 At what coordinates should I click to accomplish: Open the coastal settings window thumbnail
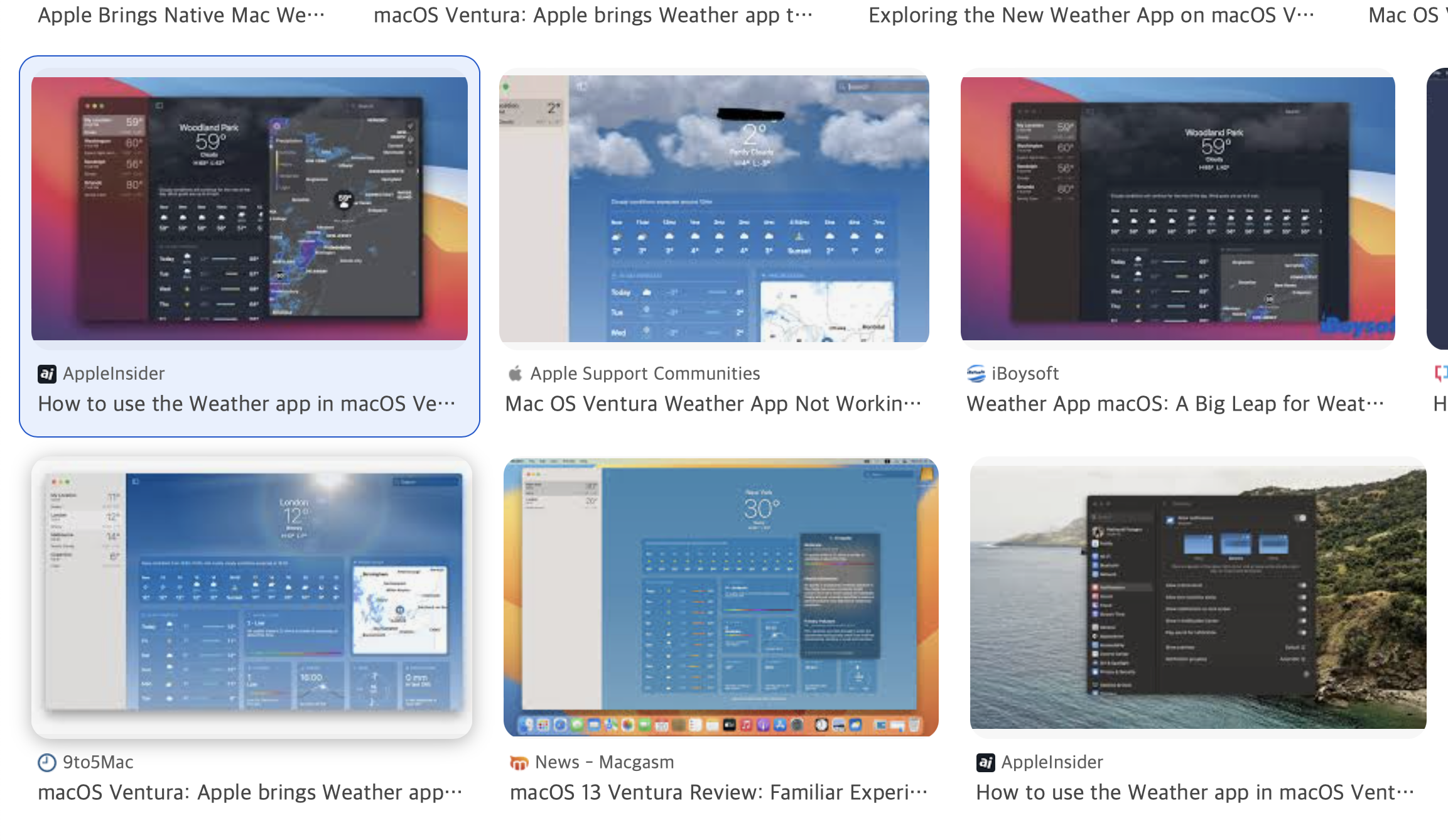click(1197, 596)
